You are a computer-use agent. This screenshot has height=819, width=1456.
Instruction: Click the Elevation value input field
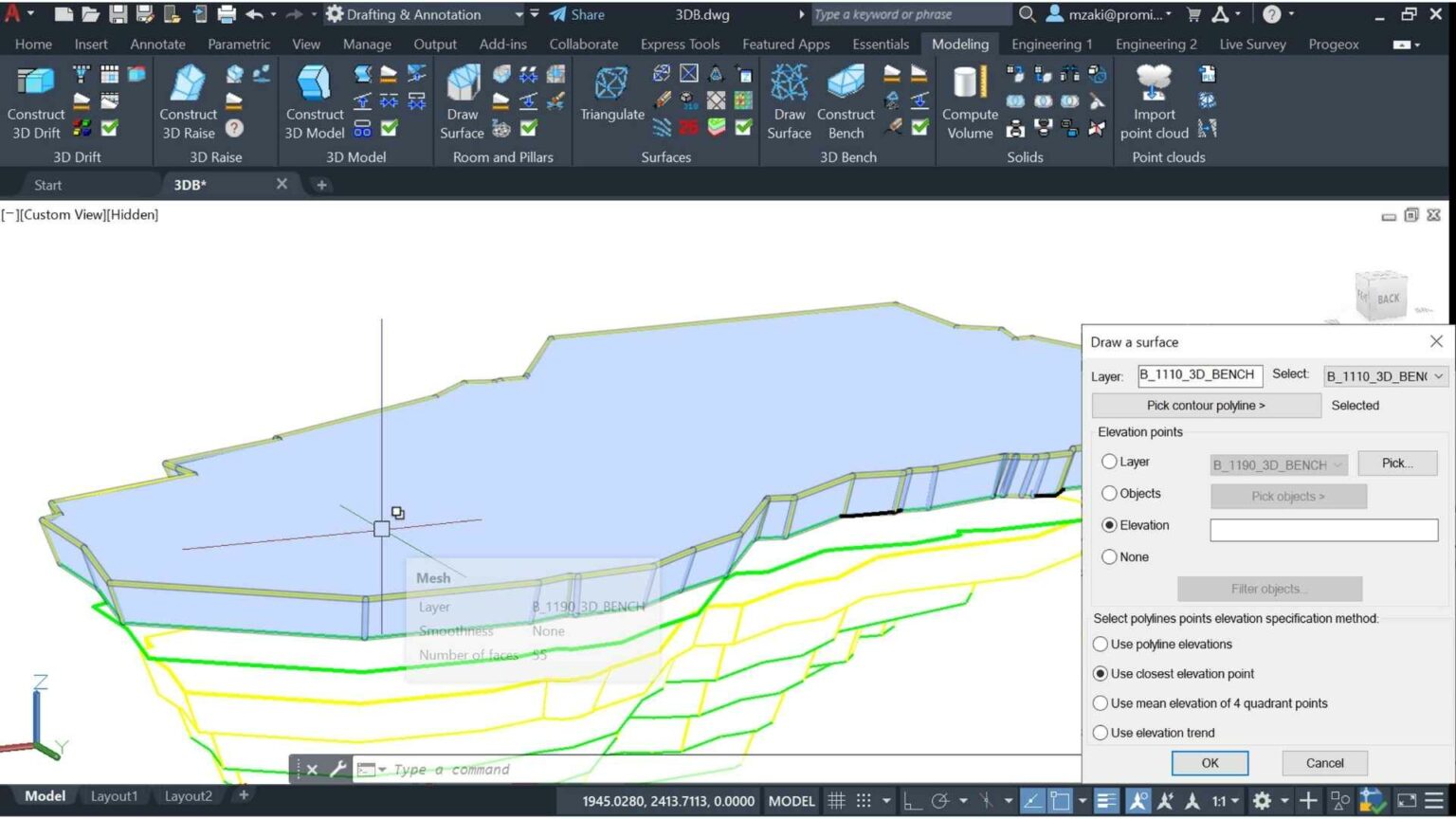1323,530
